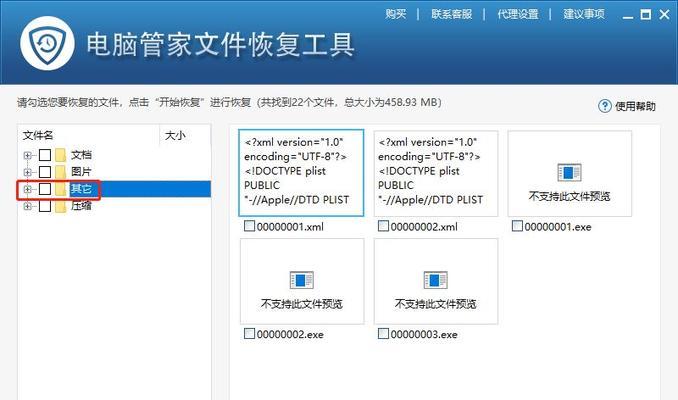
Task: Expand the 压缩 tree node
Action: (28, 206)
